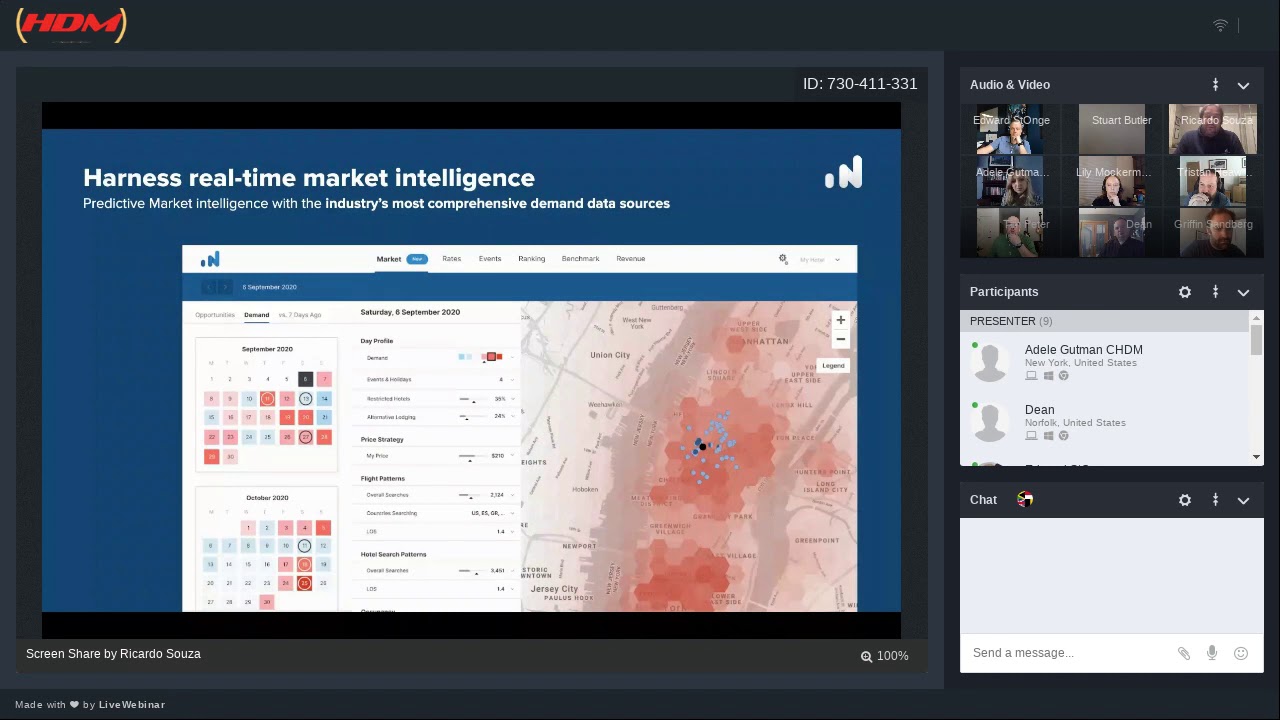1280x720 pixels.
Task: Open the Benchmark tab in shared dashboard
Action: coord(580,259)
